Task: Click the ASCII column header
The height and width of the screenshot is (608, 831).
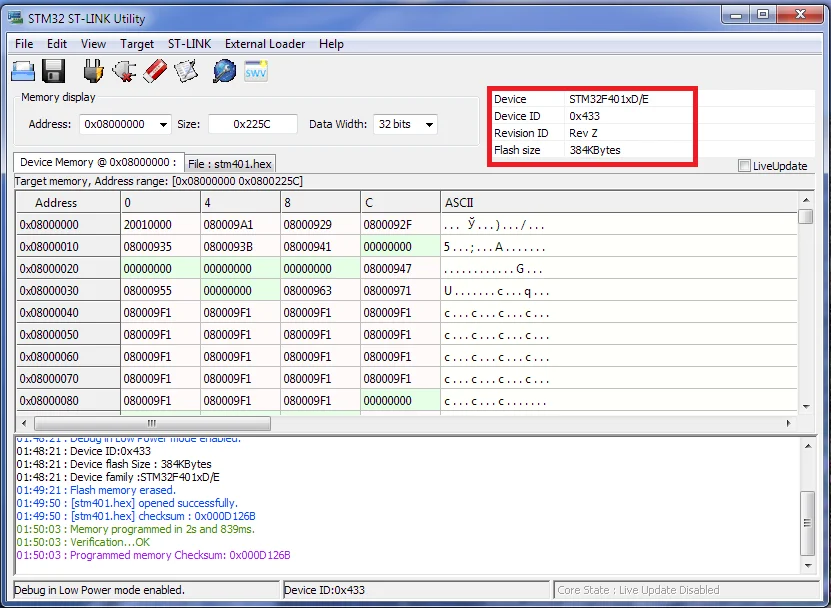Action: (x=618, y=202)
